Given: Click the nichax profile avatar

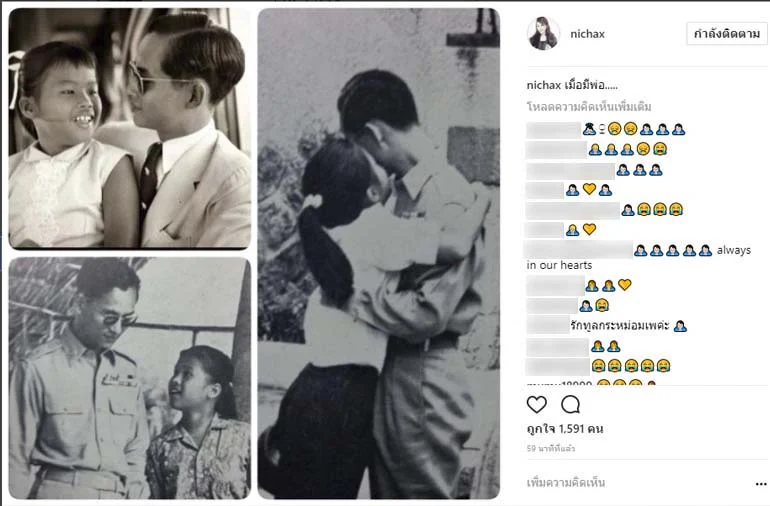Looking at the screenshot, I should [x=543, y=33].
